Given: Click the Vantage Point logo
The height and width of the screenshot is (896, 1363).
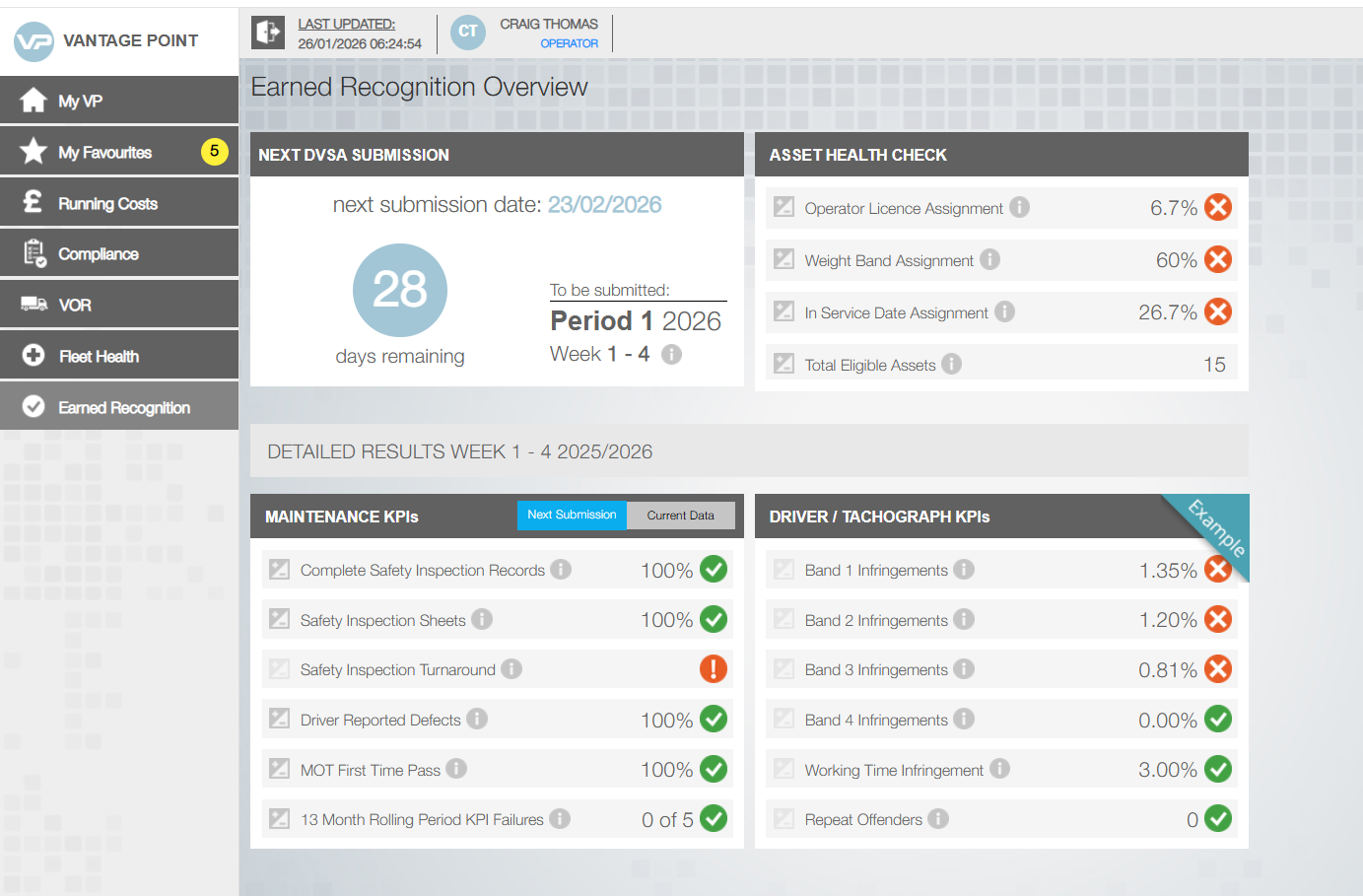Looking at the screenshot, I should point(34,41).
